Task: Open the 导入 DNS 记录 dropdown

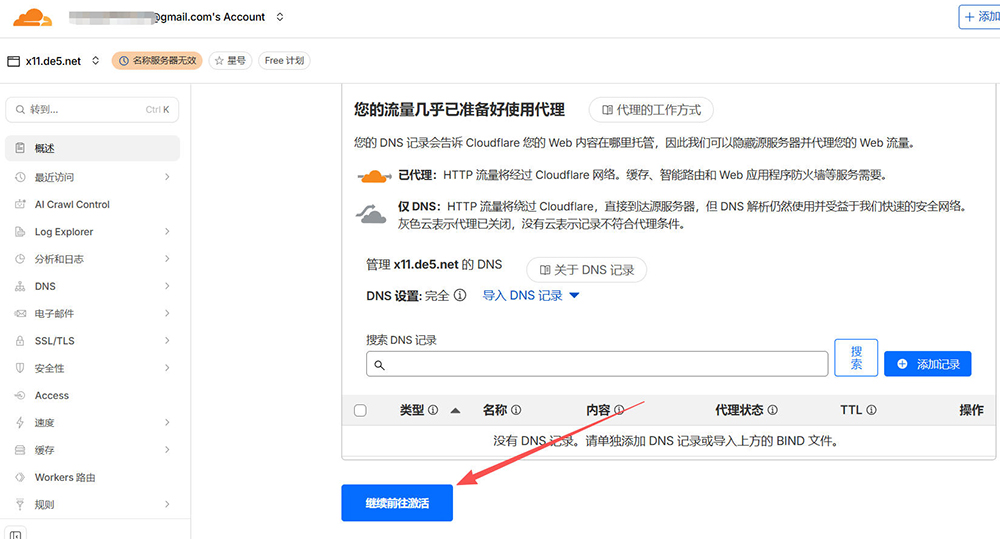Action: coord(531,296)
